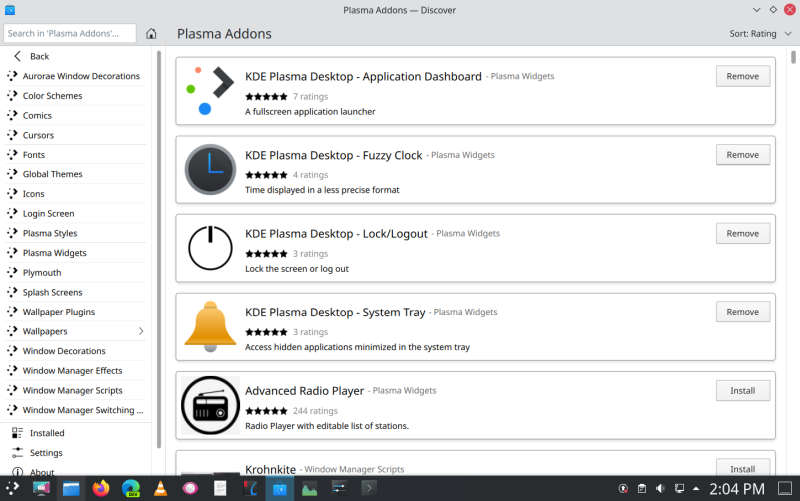Viewport: 800px width, 501px height.
Task: Open the Fonts category
Action: point(76,155)
